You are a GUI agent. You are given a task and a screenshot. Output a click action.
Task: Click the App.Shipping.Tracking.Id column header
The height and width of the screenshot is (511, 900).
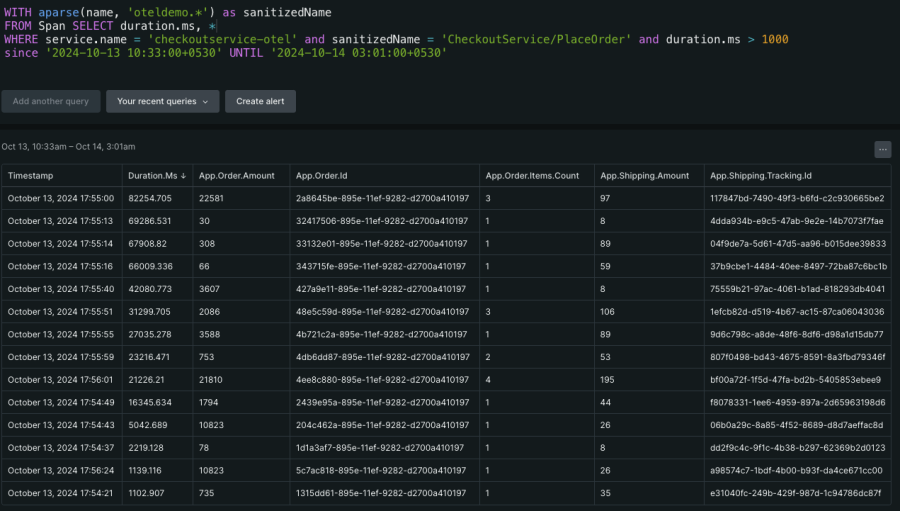(x=760, y=176)
